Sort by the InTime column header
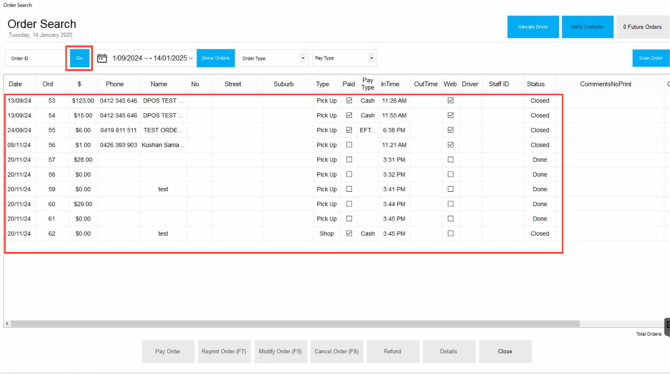670x374 pixels. tap(390, 84)
